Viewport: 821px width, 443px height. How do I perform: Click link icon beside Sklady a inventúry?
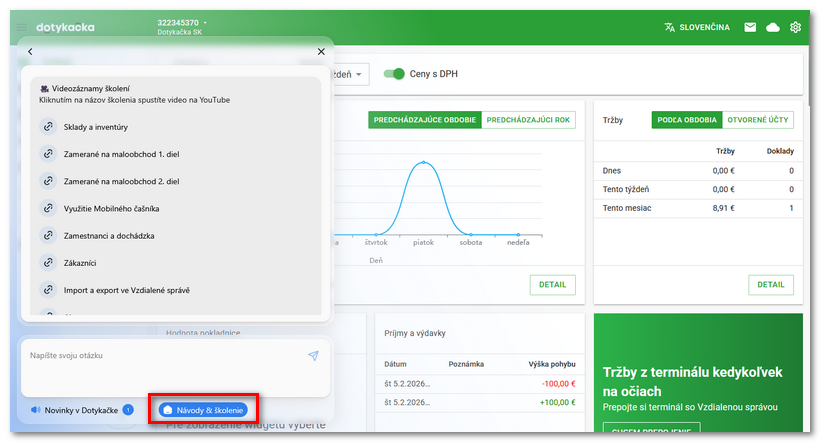point(48,127)
